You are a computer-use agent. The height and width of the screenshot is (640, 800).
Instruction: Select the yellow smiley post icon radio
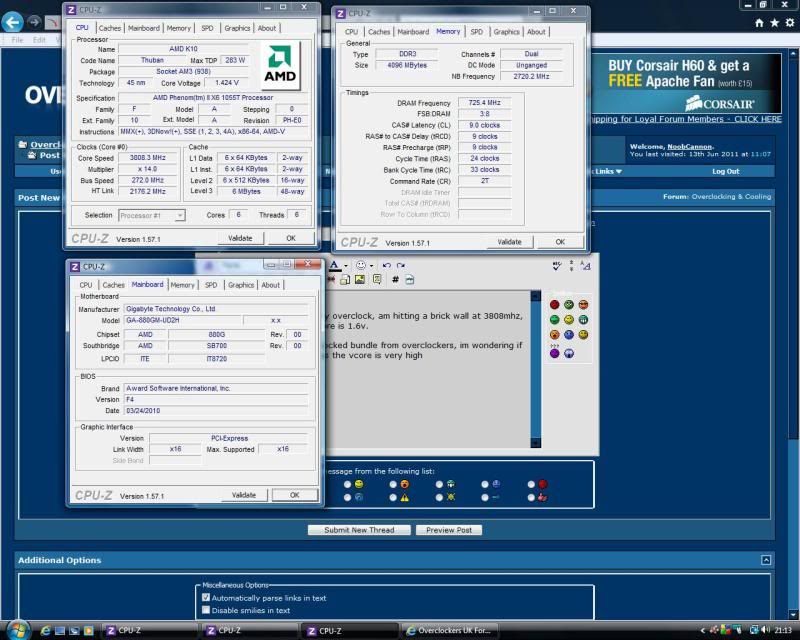tap(347, 484)
